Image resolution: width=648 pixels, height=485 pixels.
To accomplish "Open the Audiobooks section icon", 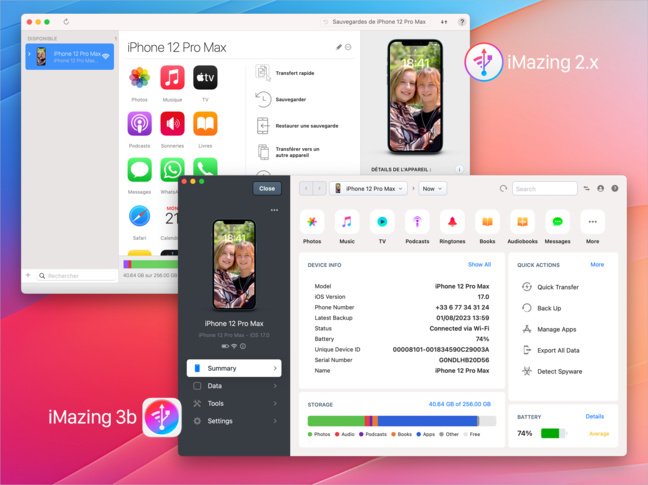I will 522,223.
